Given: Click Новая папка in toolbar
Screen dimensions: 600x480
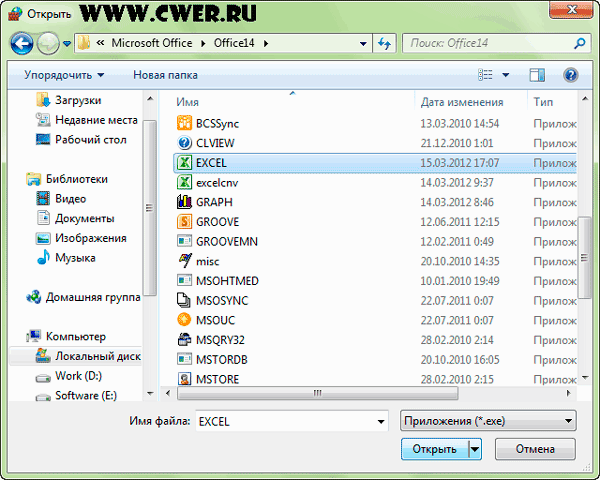Looking at the screenshot, I should point(165,75).
